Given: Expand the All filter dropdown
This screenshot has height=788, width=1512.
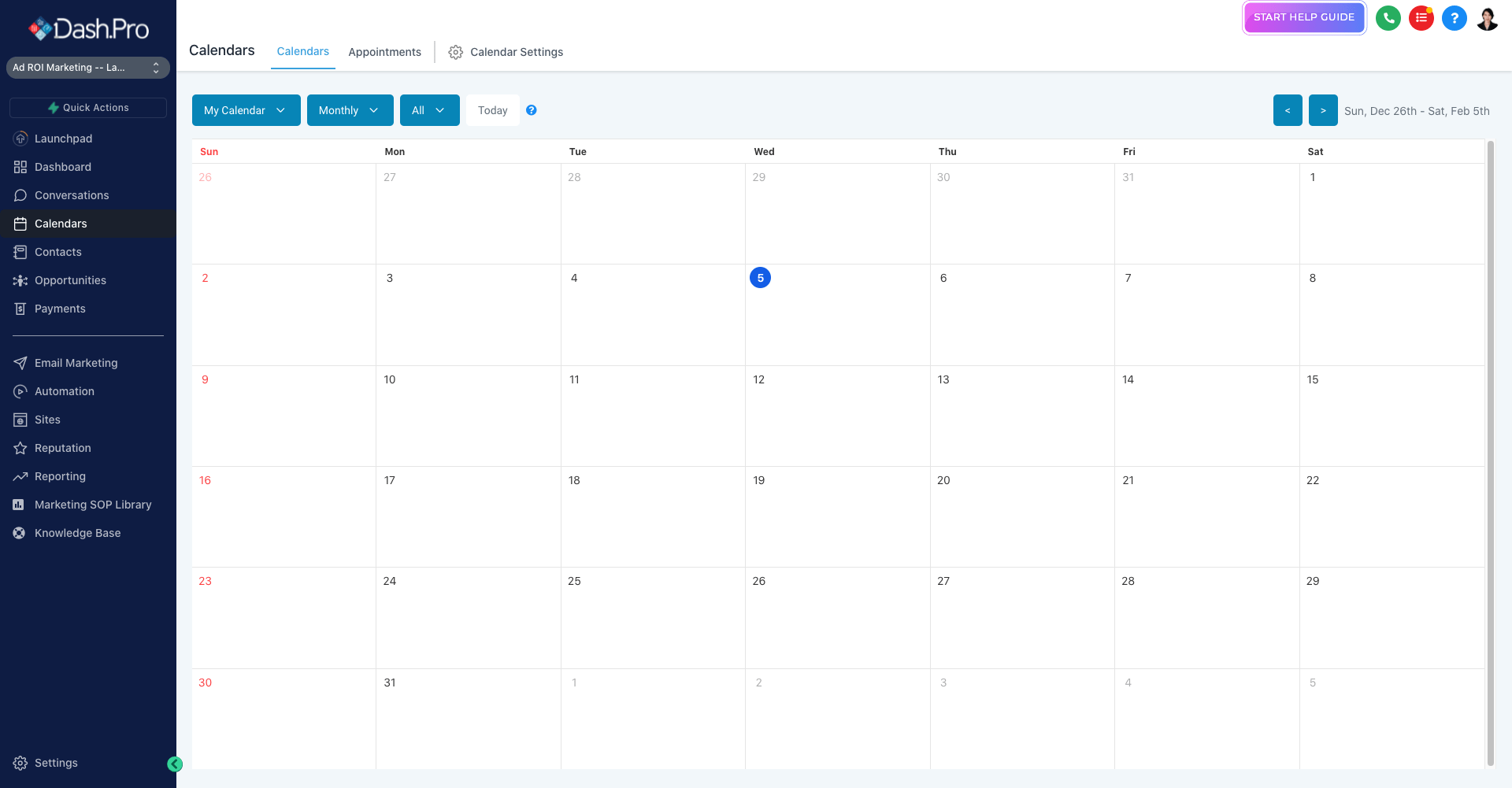Looking at the screenshot, I should click(x=429, y=110).
